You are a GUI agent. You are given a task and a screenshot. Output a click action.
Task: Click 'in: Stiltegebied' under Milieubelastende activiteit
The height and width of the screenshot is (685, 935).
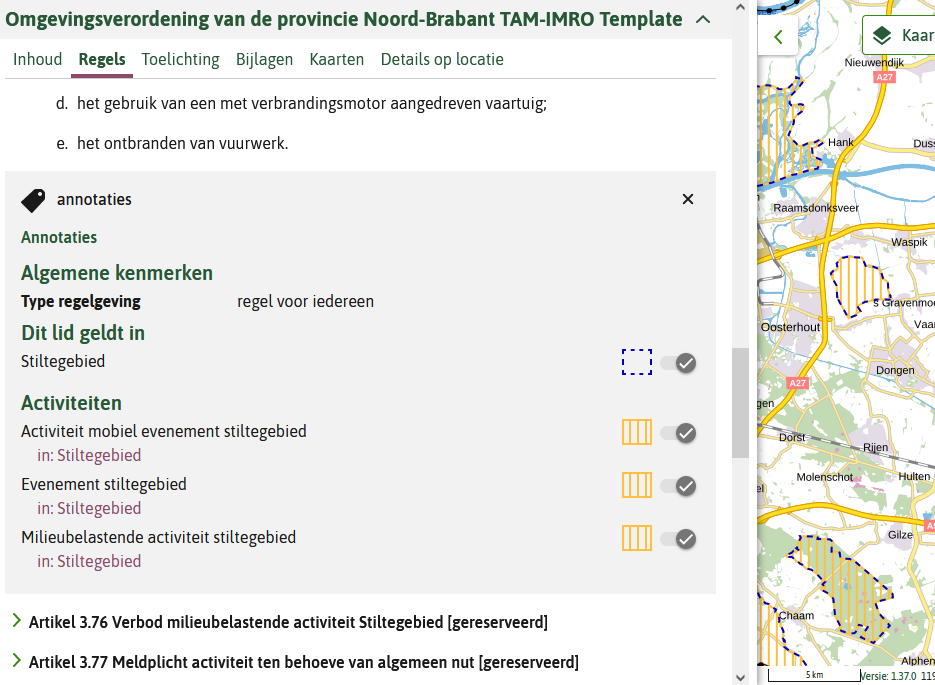[x=89, y=562]
